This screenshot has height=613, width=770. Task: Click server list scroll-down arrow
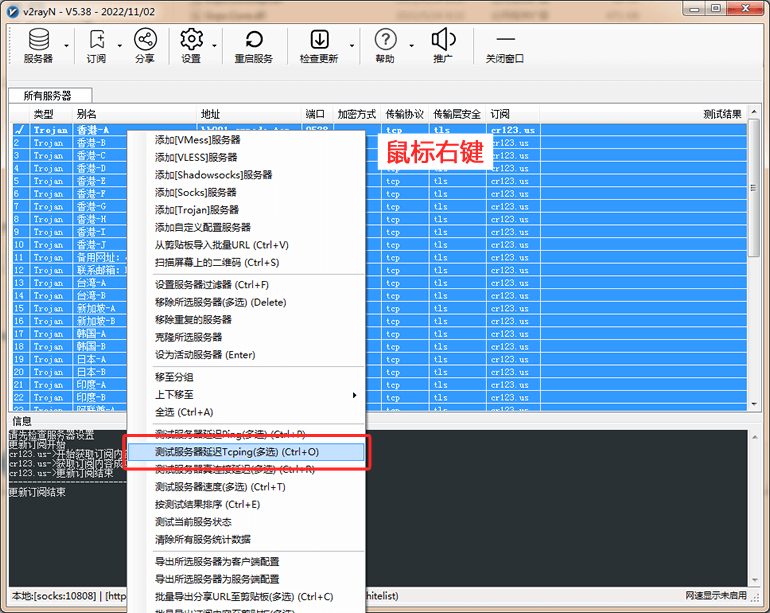tap(754, 404)
